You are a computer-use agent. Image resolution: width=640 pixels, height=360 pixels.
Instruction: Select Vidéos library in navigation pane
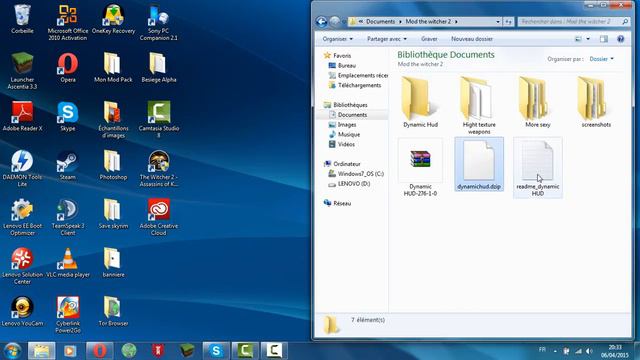[x=346, y=144]
